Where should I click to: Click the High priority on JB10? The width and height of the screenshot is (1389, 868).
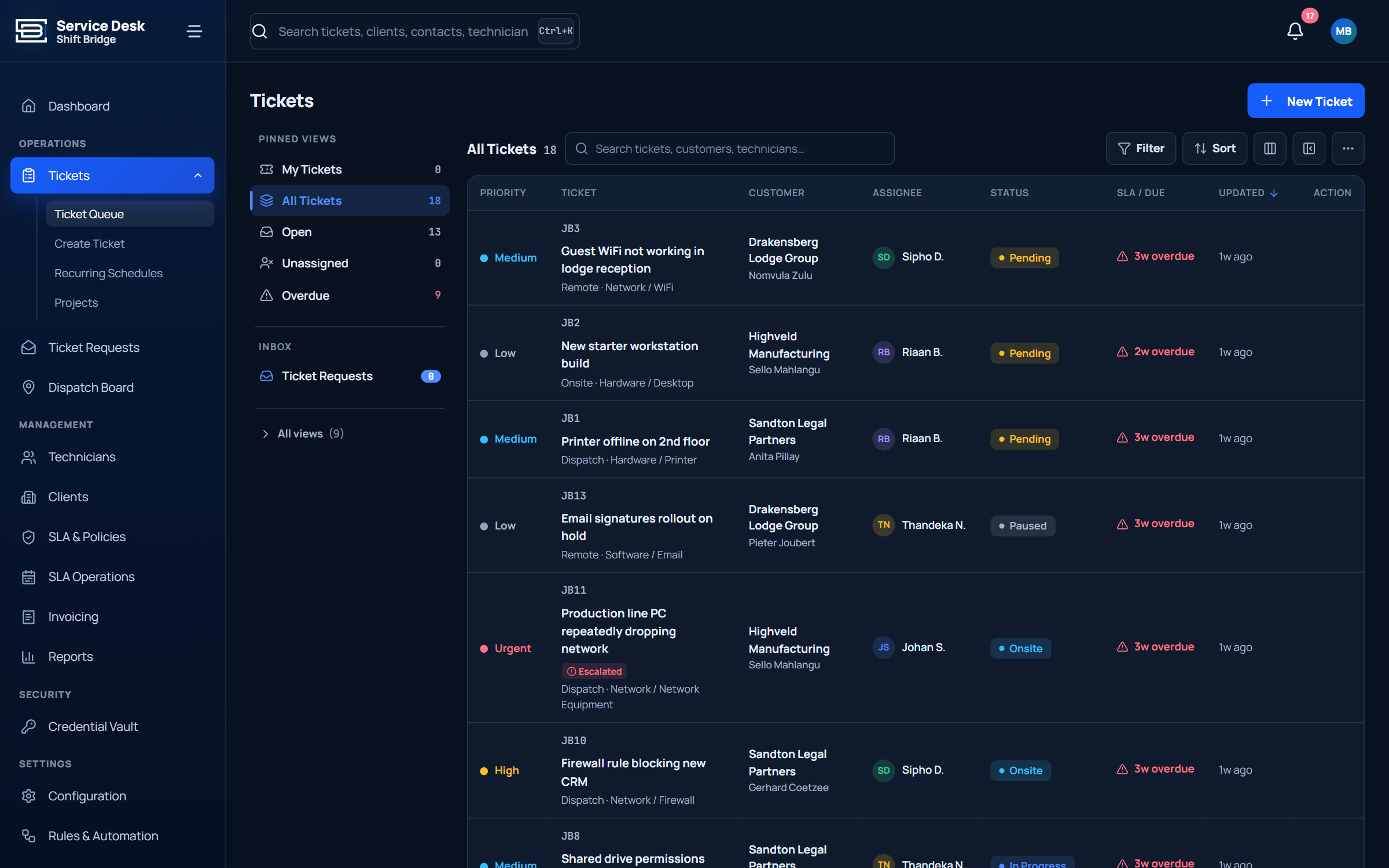coord(499,771)
